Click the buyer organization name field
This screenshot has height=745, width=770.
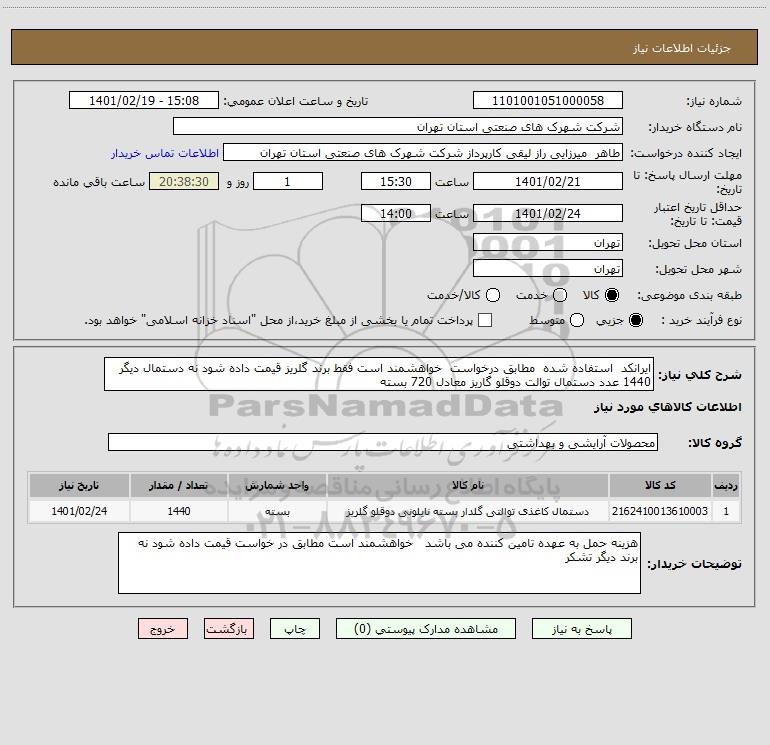(x=398, y=126)
